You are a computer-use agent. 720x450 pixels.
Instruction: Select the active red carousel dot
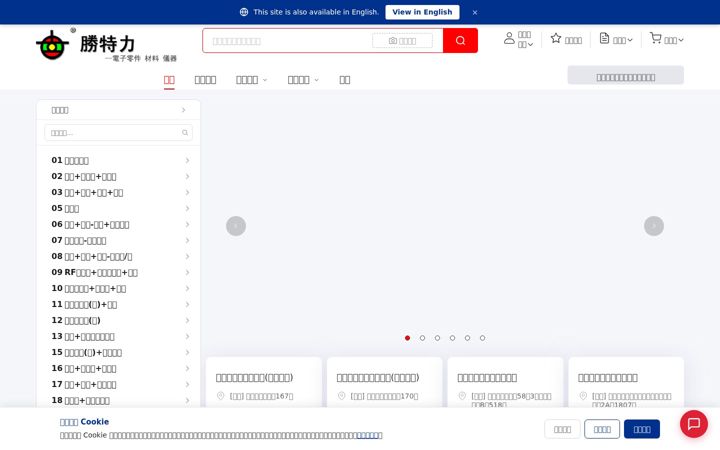[x=407, y=338]
